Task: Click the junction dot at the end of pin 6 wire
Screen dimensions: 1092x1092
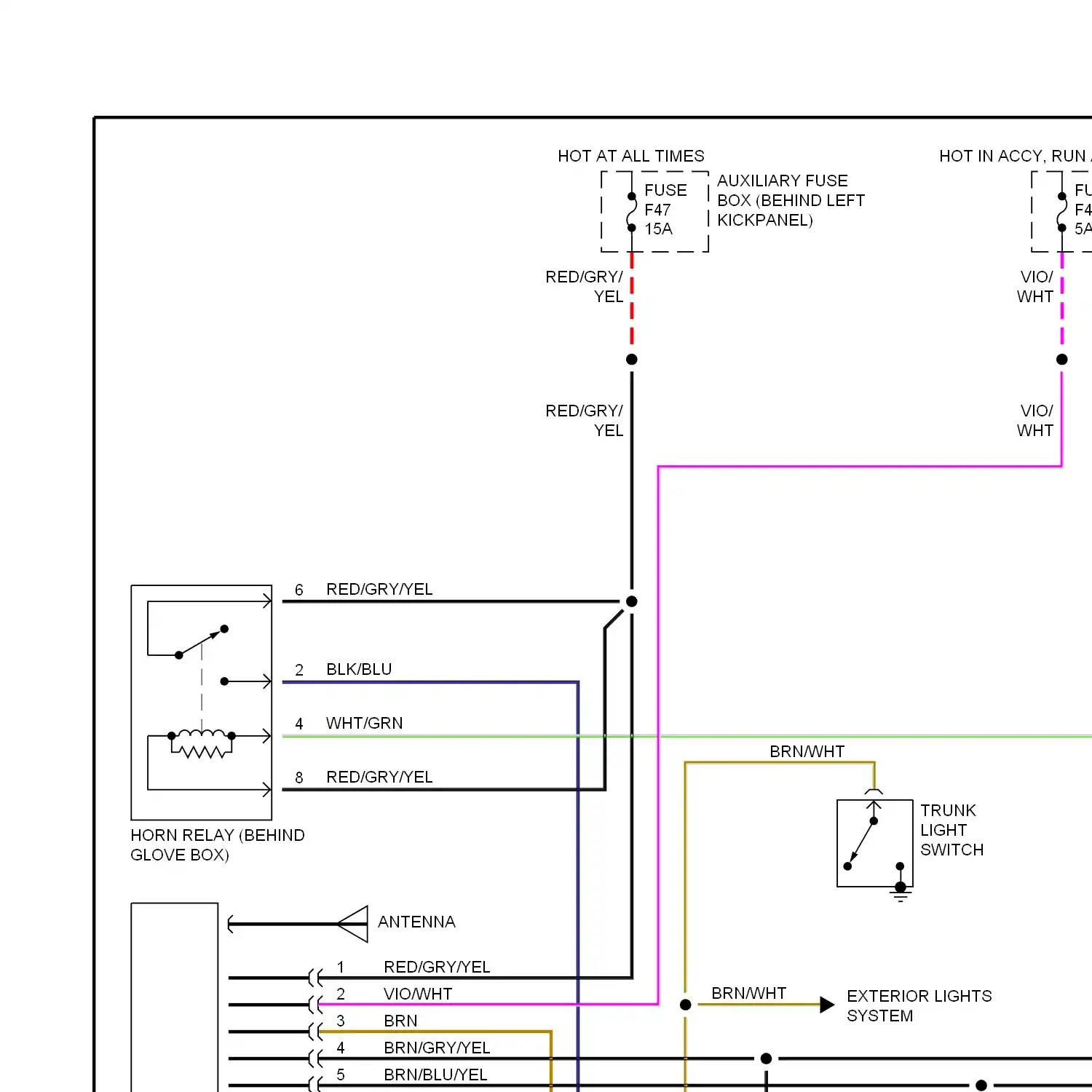Action: [632, 601]
